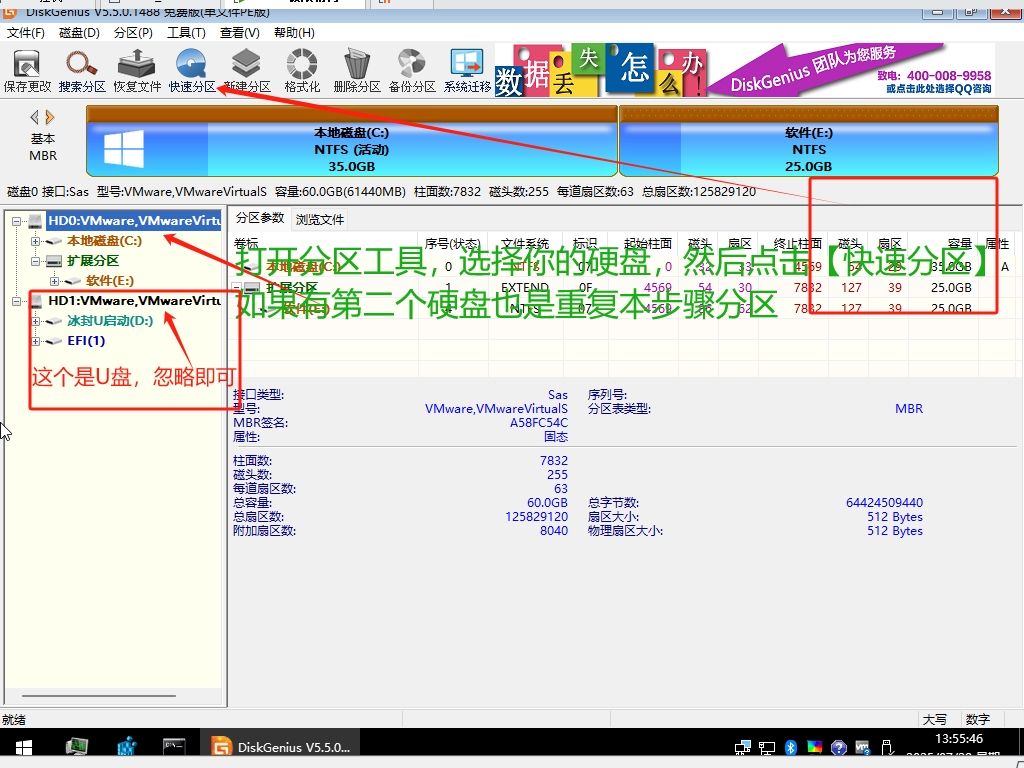
Task: Open the 恢复文件 (Recover Files) tool
Action: tap(137, 71)
